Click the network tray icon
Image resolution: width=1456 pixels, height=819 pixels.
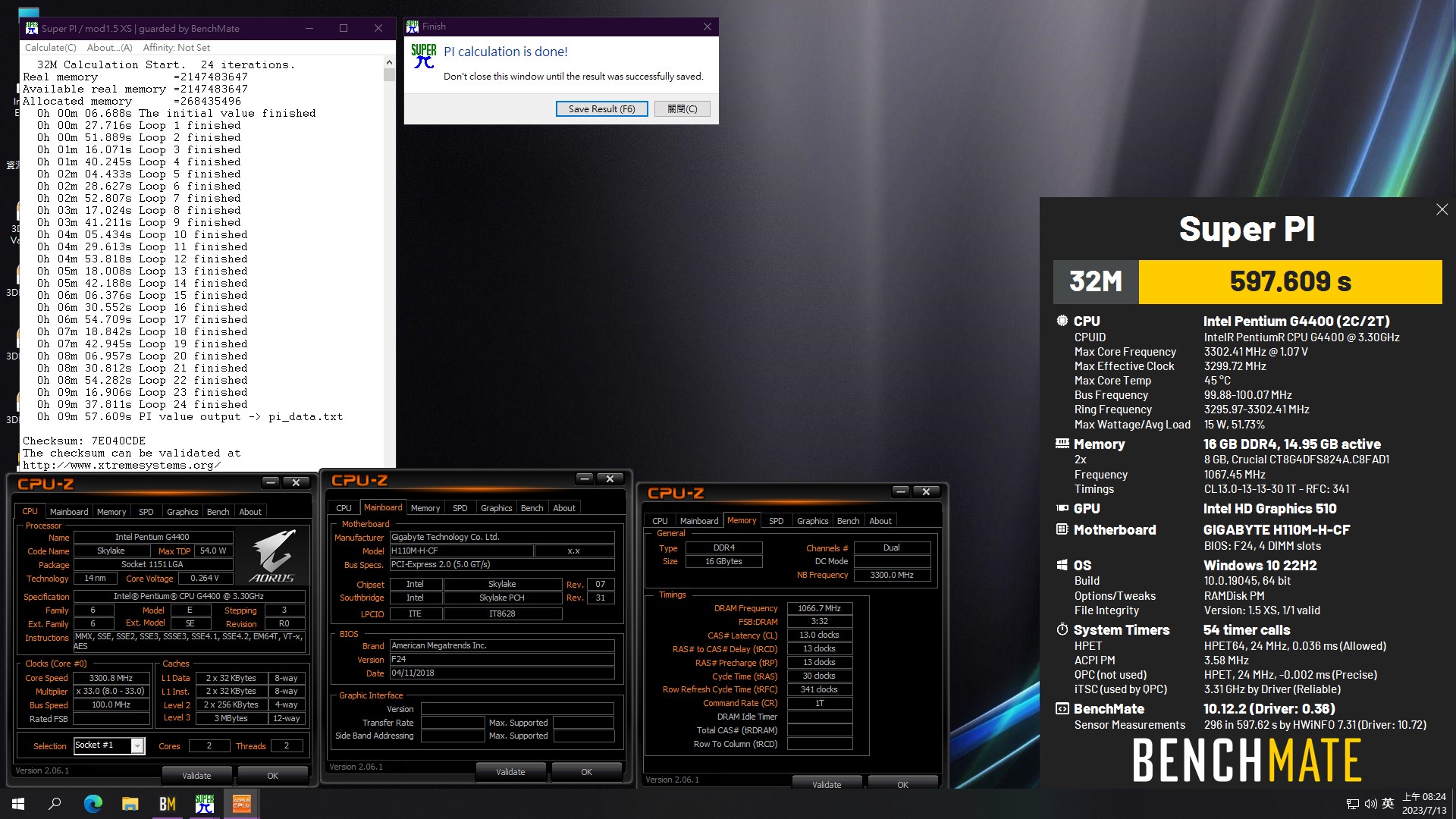[1352, 804]
